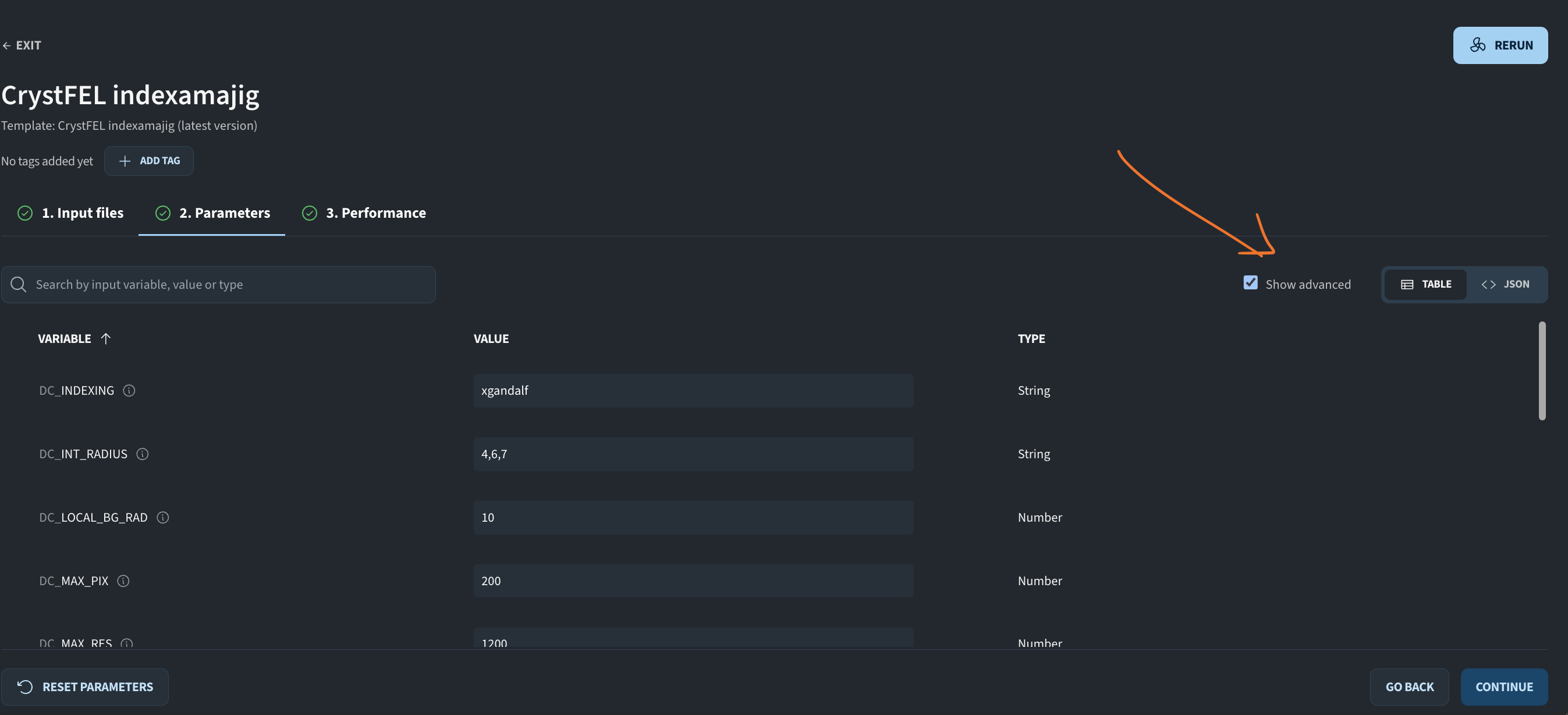Image resolution: width=1568 pixels, height=715 pixels.
Task: Click the search magnifier icon
Action: (x=18, y=284)
